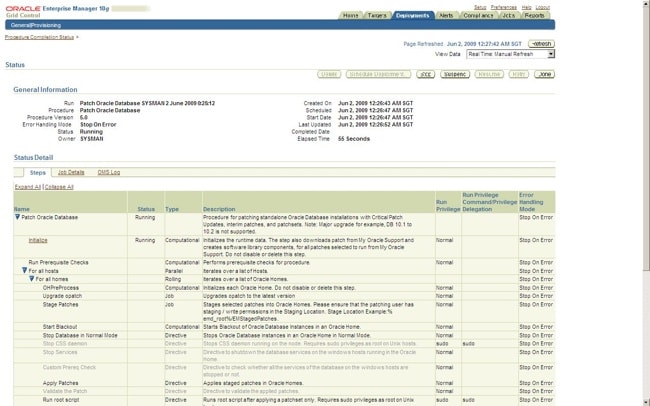Open the View Data dropdown
650x406 pixels.
pyautogui.click(x=510, y=54)
